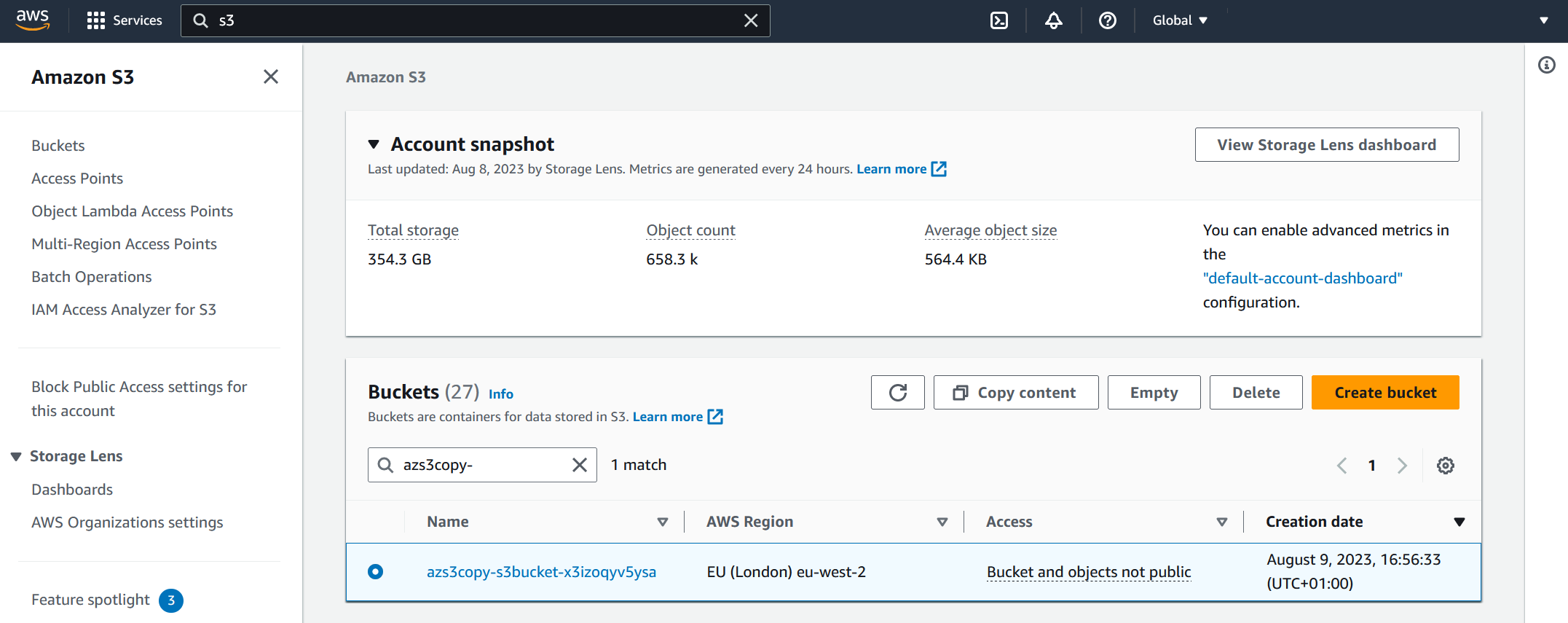Click View Storage Lens dashboard button
Screen dimensions: 1568x623
1327,145
